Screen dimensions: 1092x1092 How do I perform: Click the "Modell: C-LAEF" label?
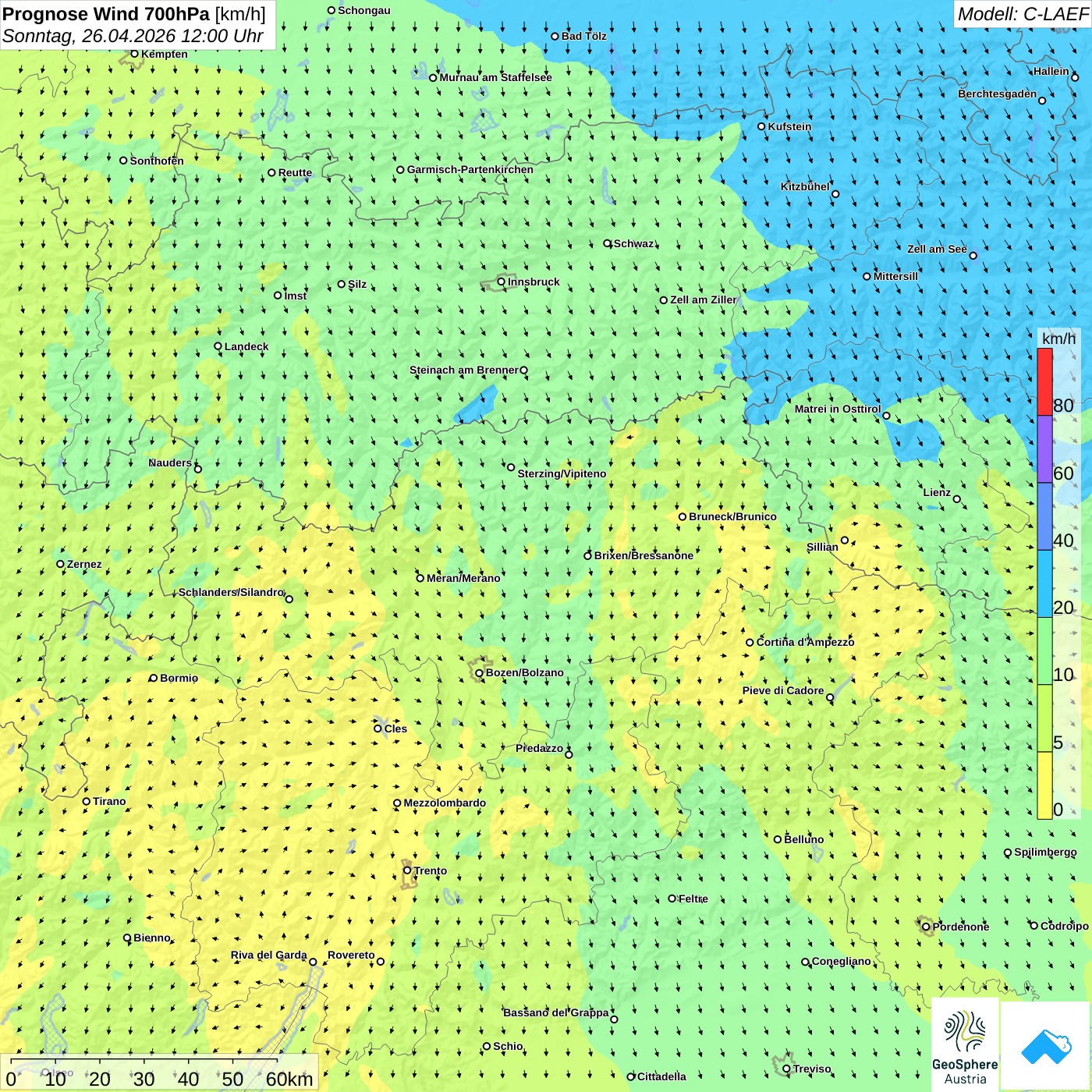(1023, 14)
